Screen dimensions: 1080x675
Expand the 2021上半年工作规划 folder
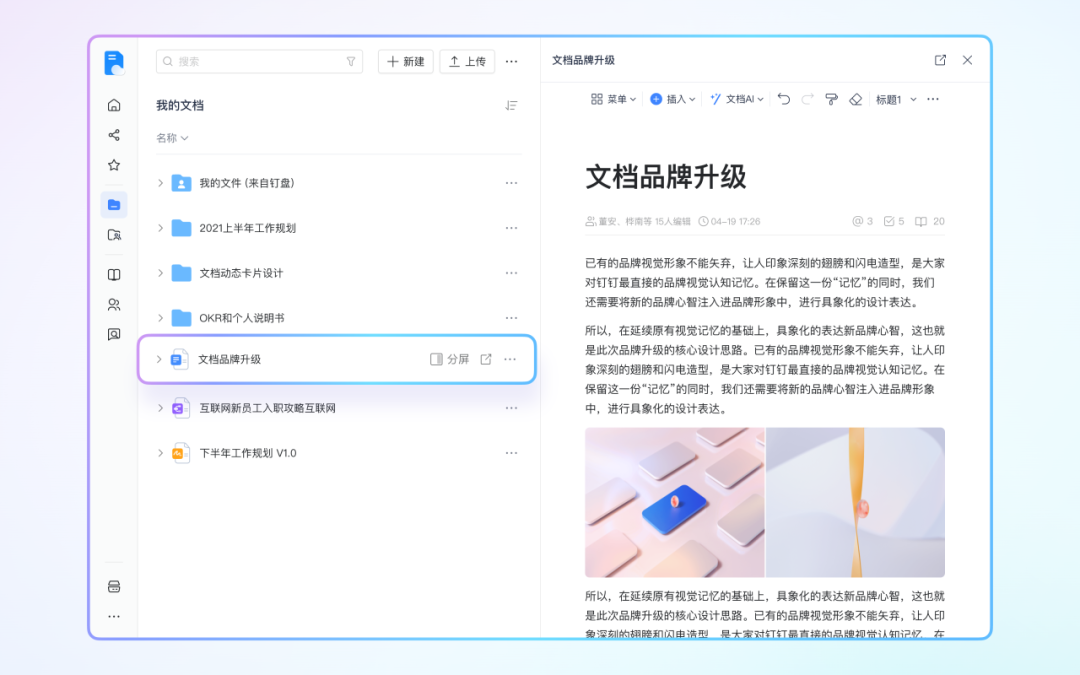pyautogui.click(x=160, y=228)
